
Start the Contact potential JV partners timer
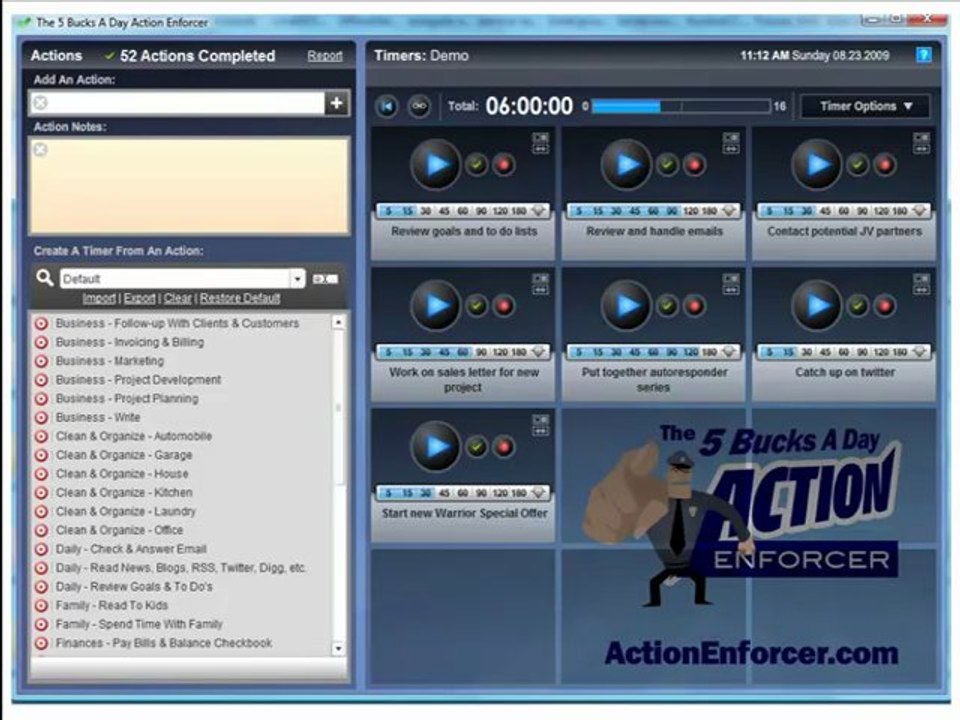817,164
